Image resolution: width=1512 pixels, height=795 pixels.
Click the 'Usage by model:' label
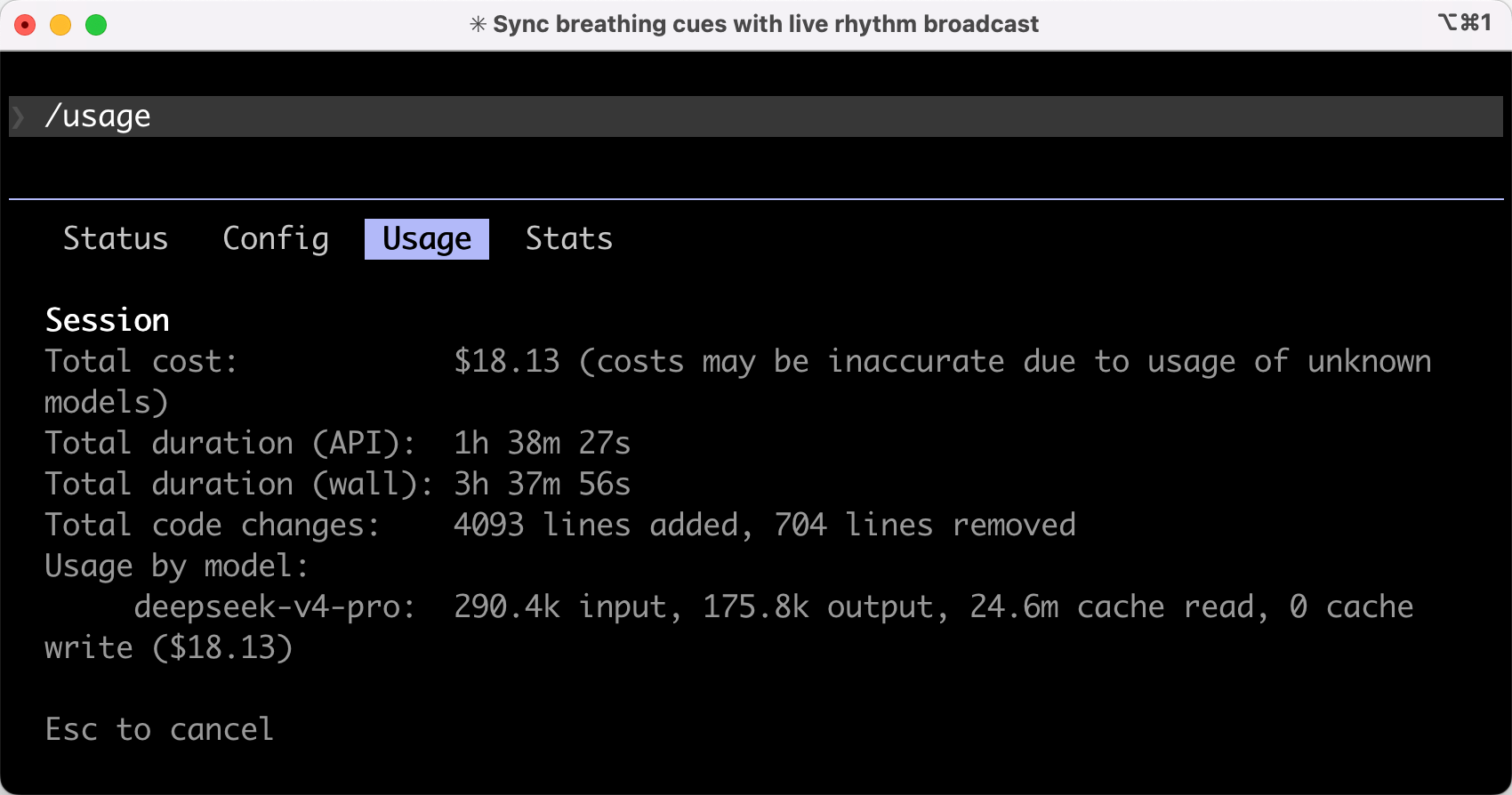177,566
